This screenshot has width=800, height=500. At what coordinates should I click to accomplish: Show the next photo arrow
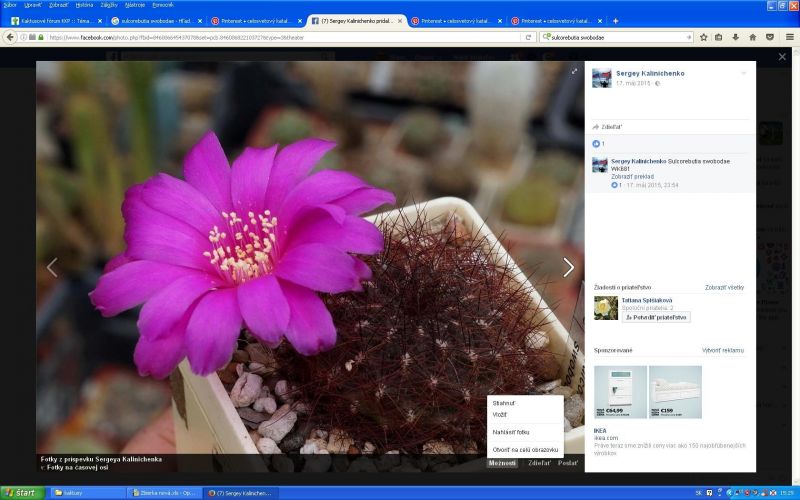click(x=568, y=267)
